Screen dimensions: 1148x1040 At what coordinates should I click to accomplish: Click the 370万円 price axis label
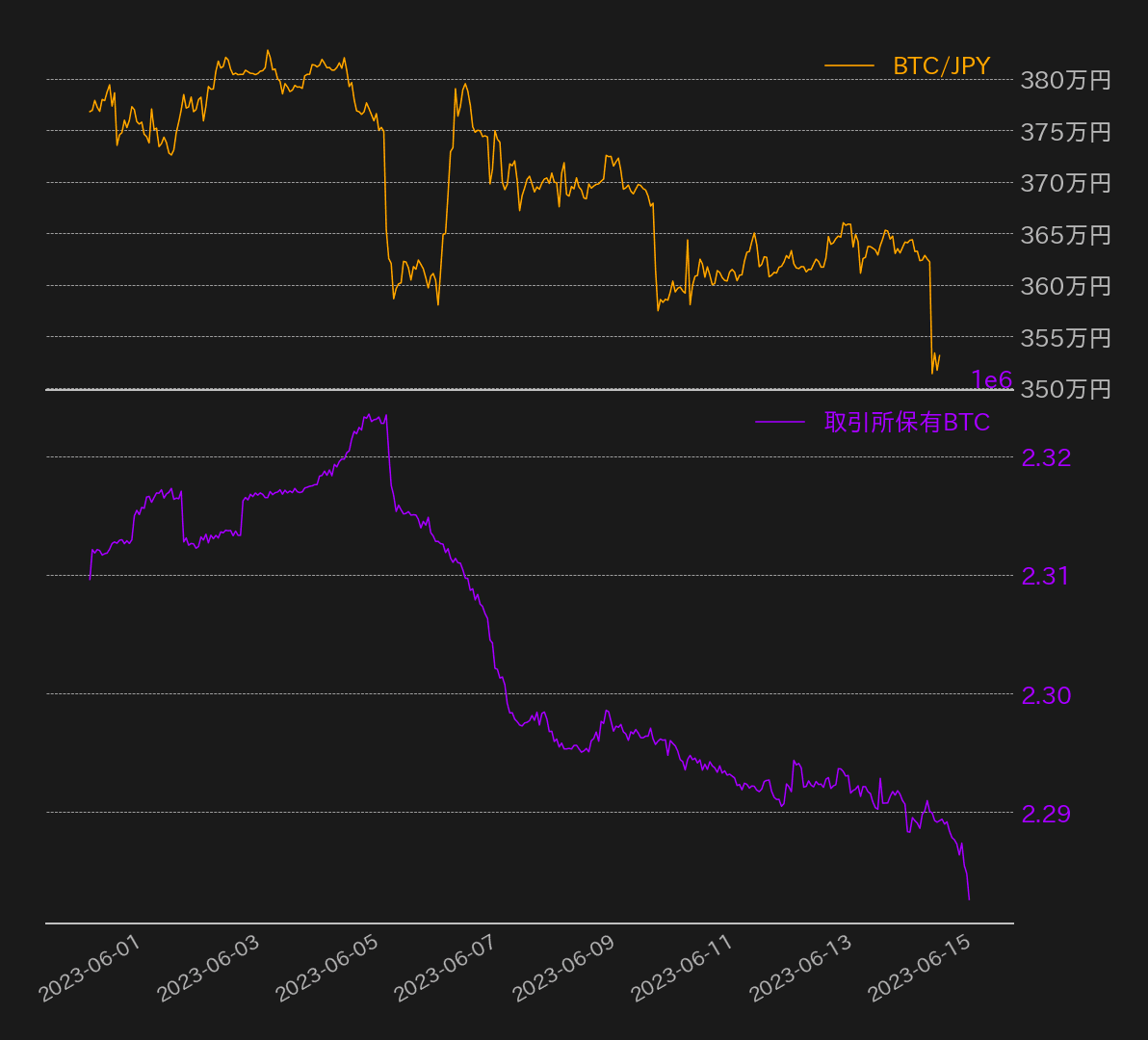[1065, 183]
